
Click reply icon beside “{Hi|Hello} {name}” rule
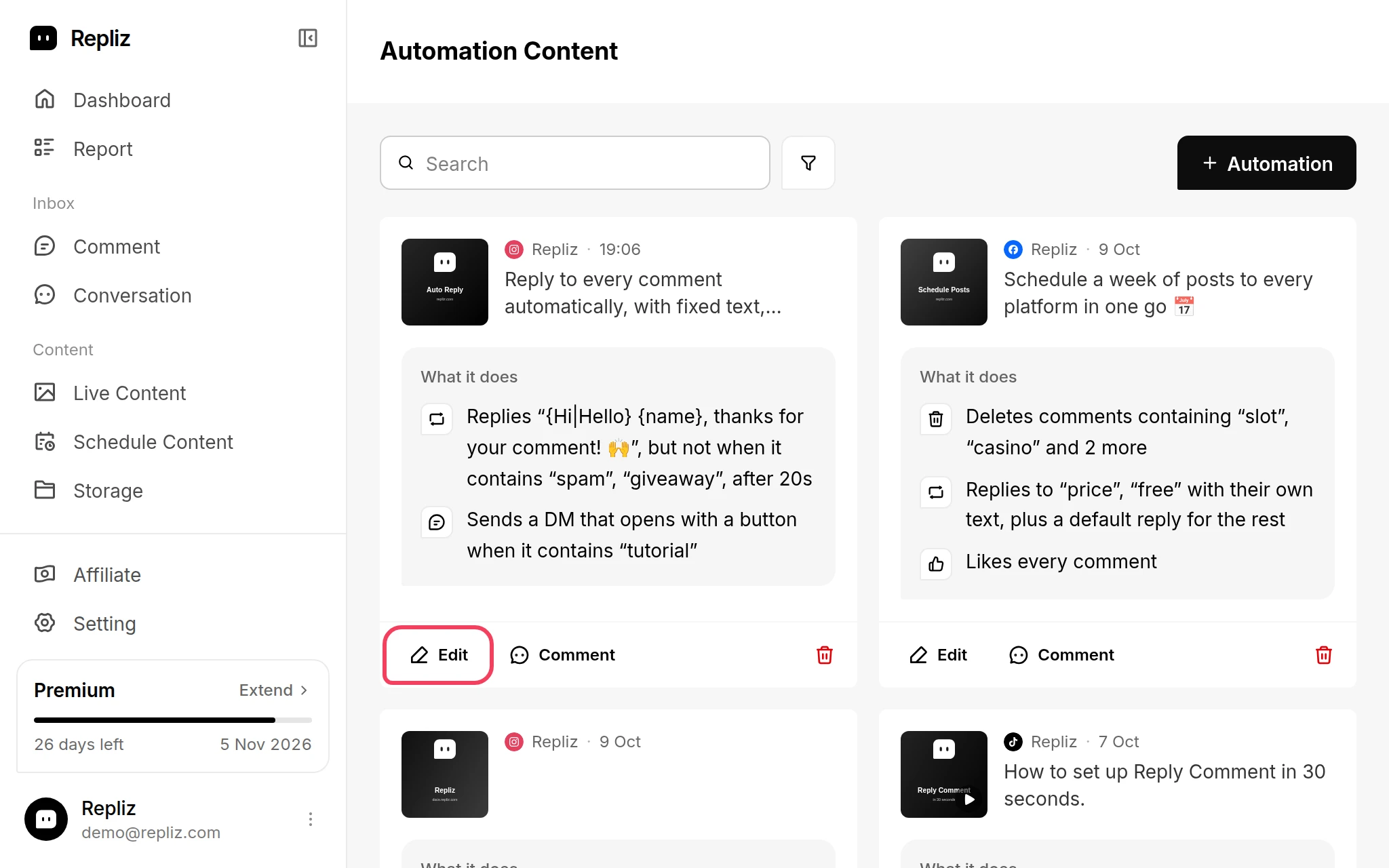point(437,419)
